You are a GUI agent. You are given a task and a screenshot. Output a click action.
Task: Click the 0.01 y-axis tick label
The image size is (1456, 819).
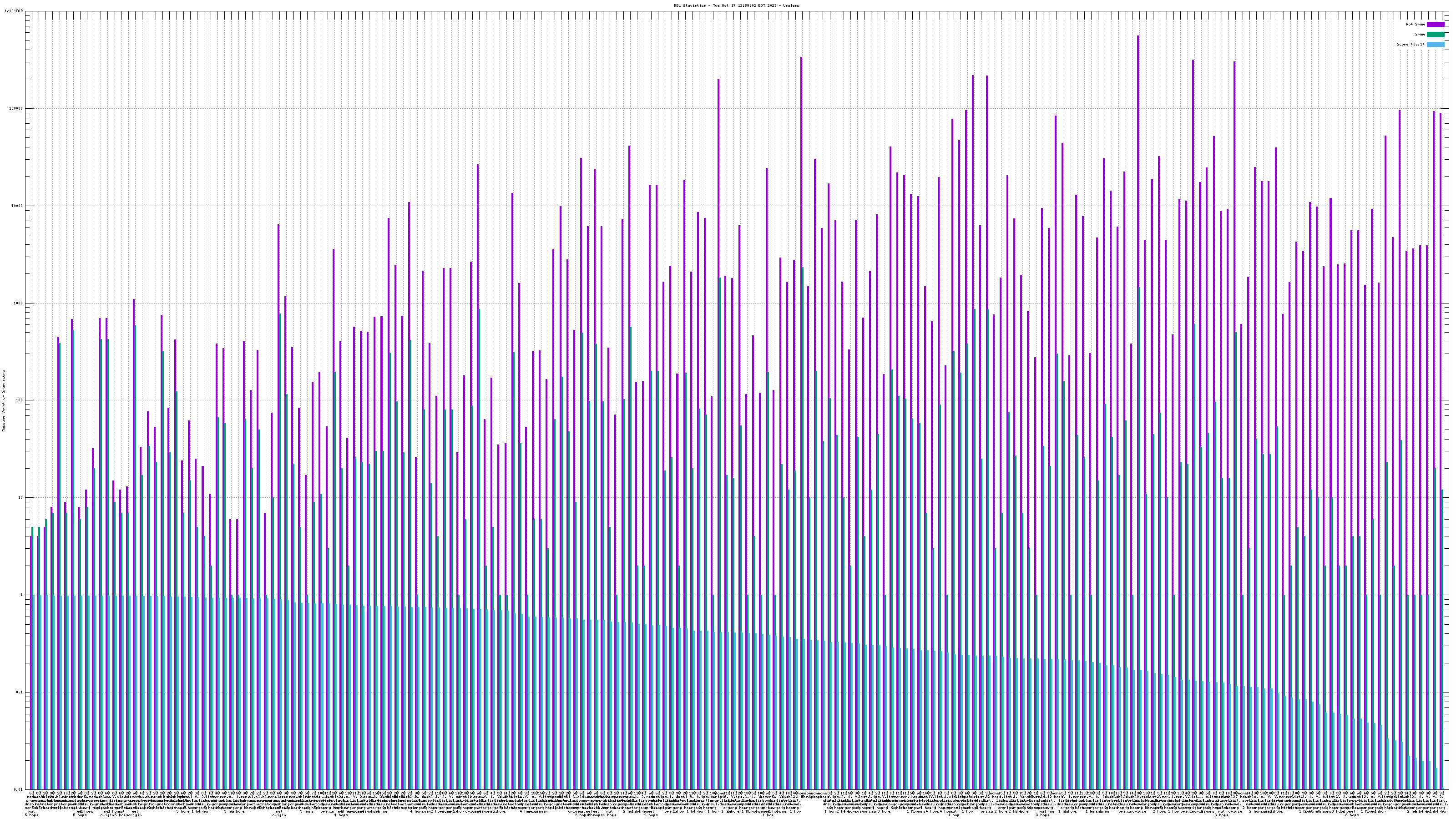18,789
